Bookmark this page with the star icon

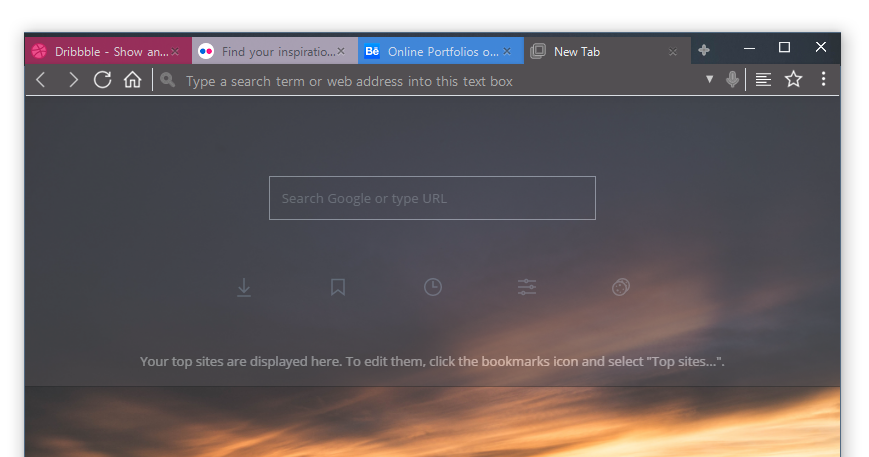coord(794,79)
